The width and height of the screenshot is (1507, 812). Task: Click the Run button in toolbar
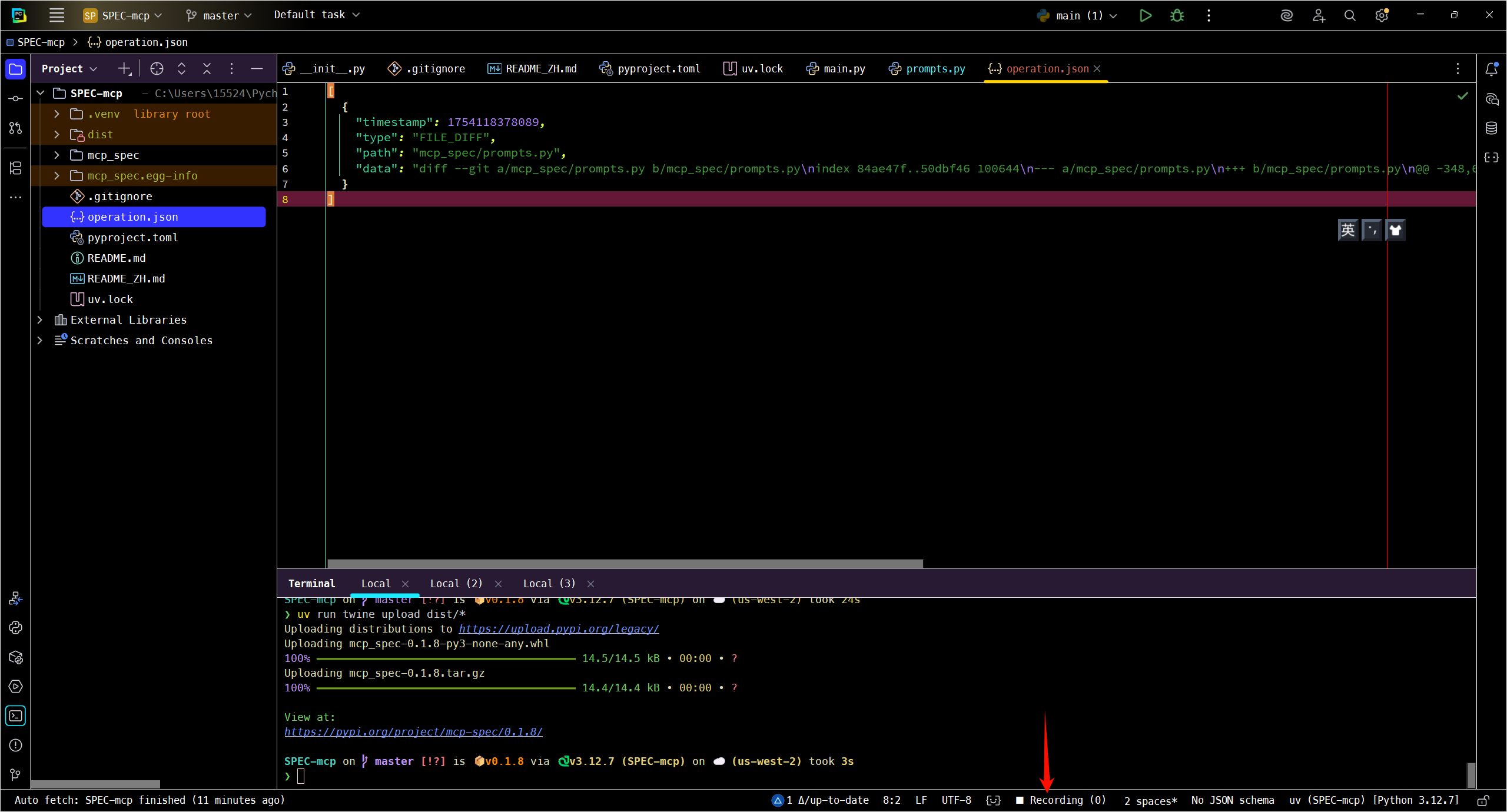pos(1145,15)
